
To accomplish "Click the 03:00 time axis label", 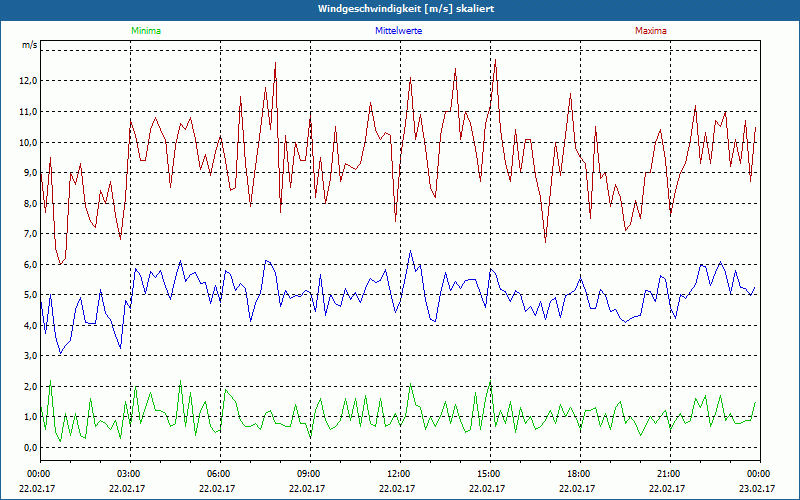I will pyautogui.click(x=128, y=474).
